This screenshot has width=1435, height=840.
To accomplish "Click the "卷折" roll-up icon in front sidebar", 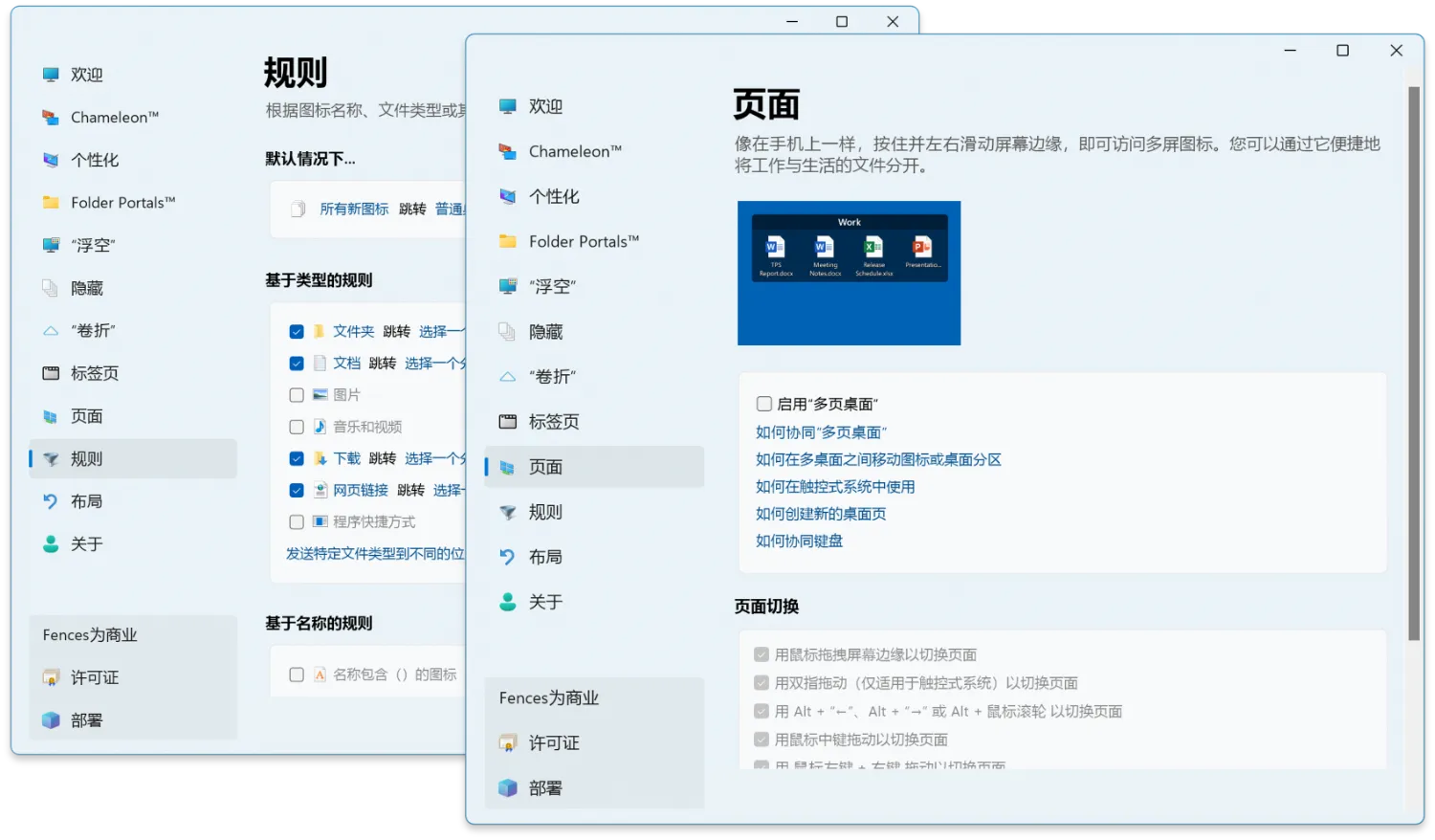I will click(x=507, y=377).
